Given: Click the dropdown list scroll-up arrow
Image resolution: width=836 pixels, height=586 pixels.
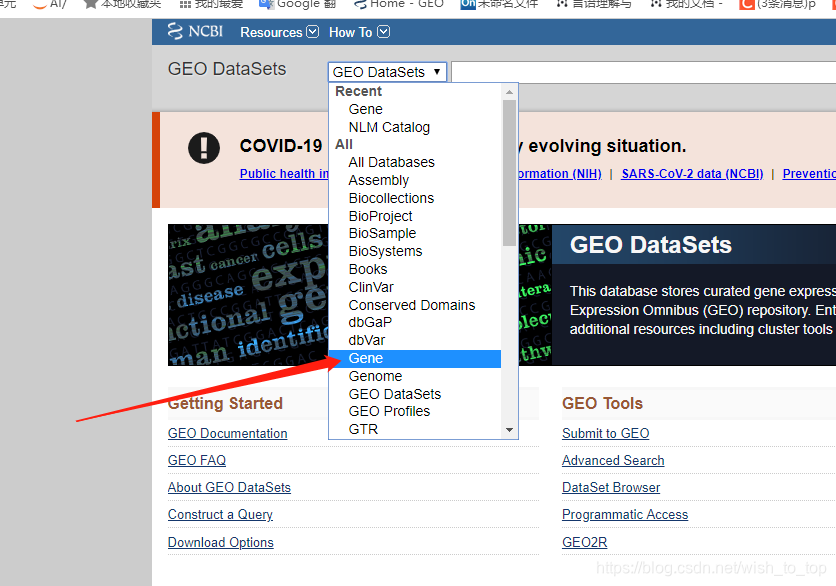Looking at the screenshot, I should point(509,92).
